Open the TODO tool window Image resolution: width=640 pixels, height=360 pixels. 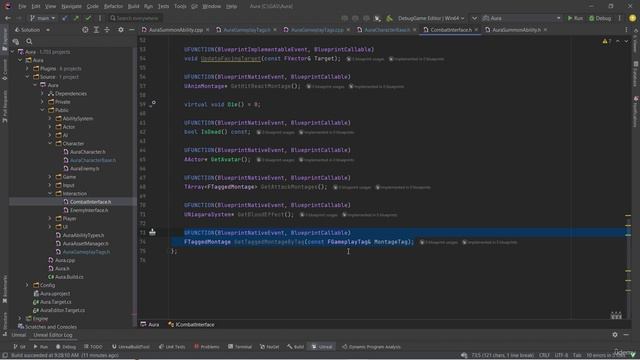[x=93, y=347]
